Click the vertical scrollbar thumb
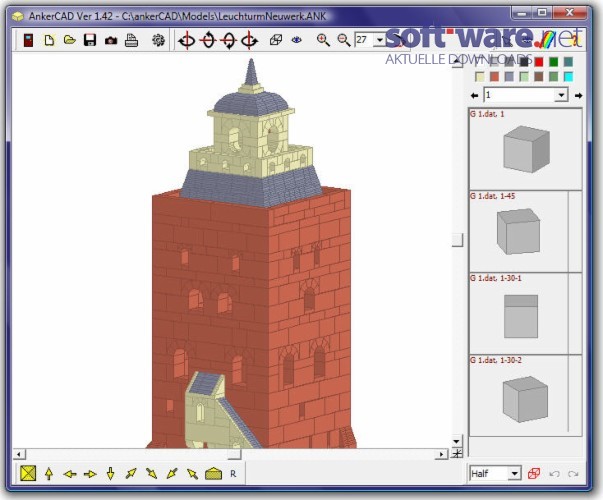Viewport: 603px width, 500px height. point(458,240)
